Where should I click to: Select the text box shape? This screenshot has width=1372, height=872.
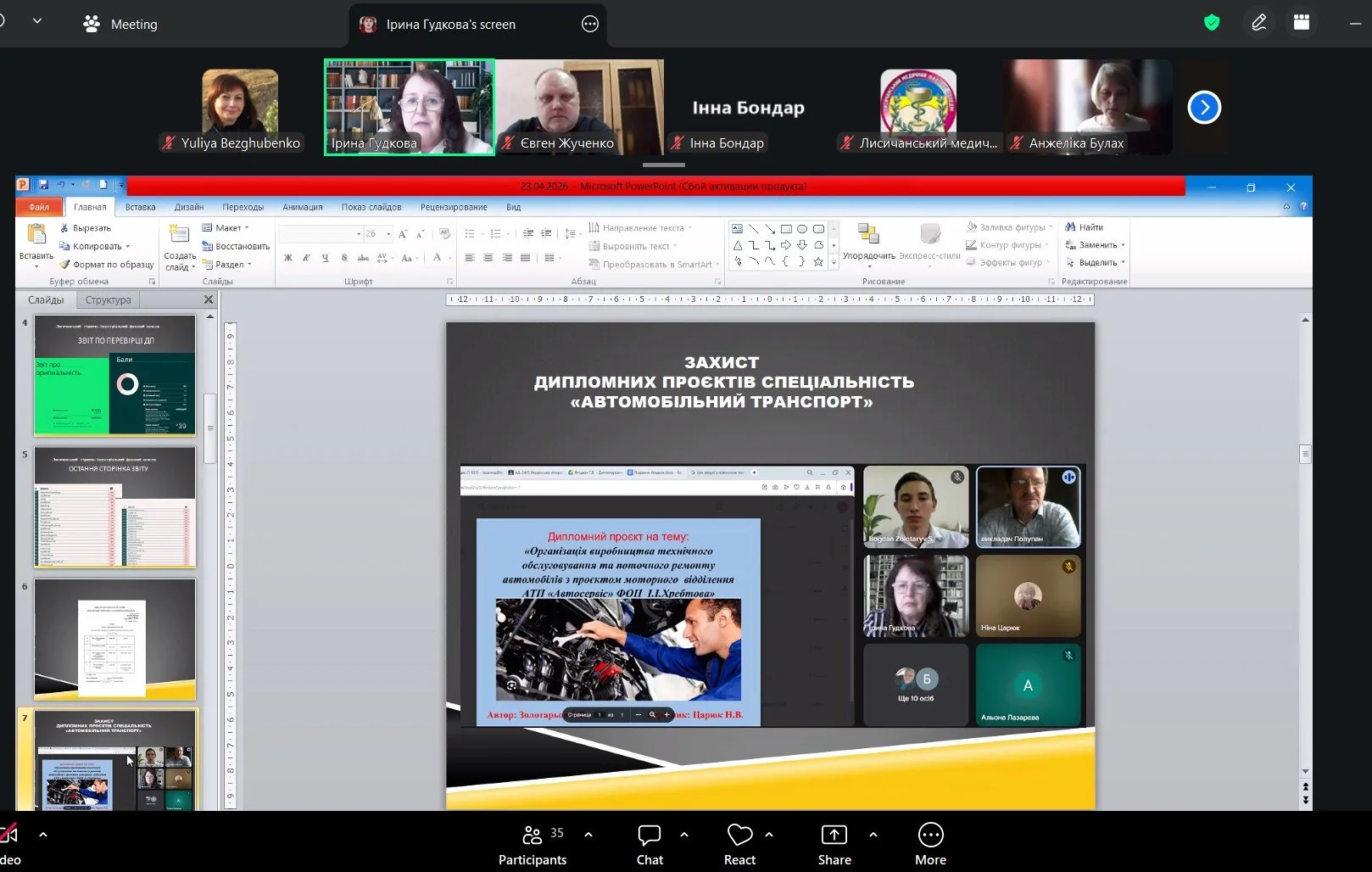(737, 229)
